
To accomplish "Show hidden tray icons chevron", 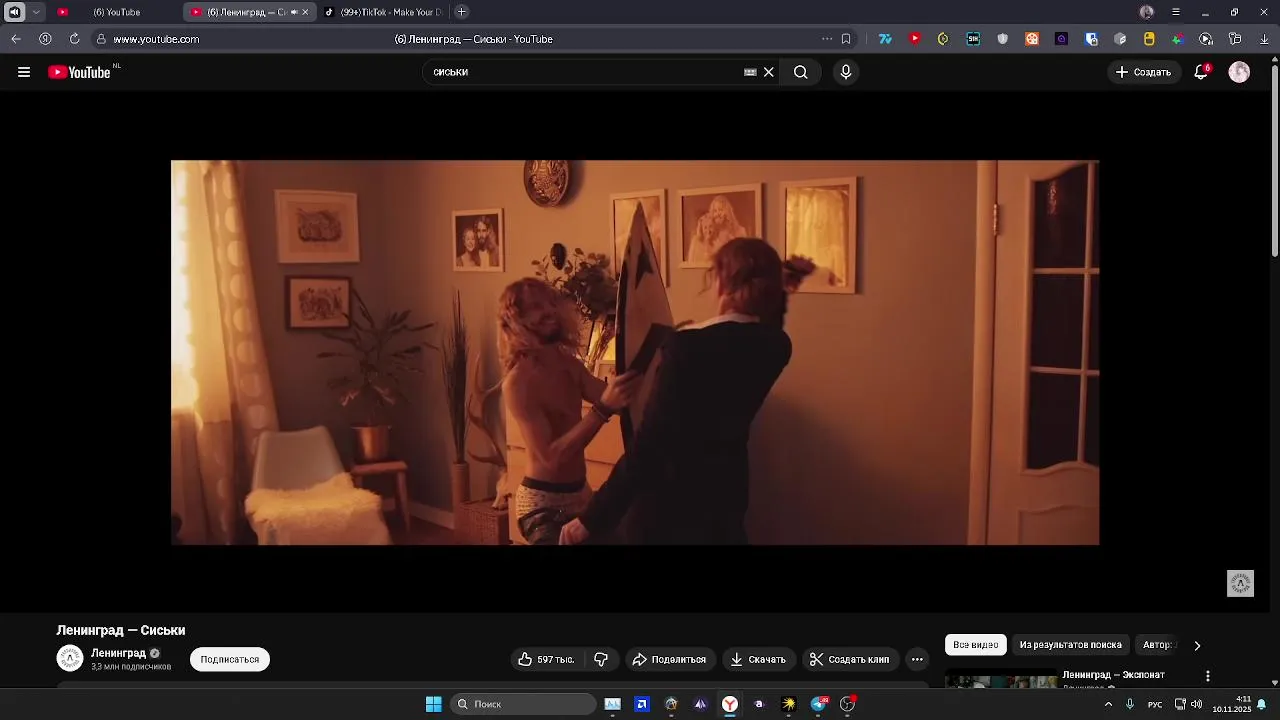I will click(x=1108, y=704).
